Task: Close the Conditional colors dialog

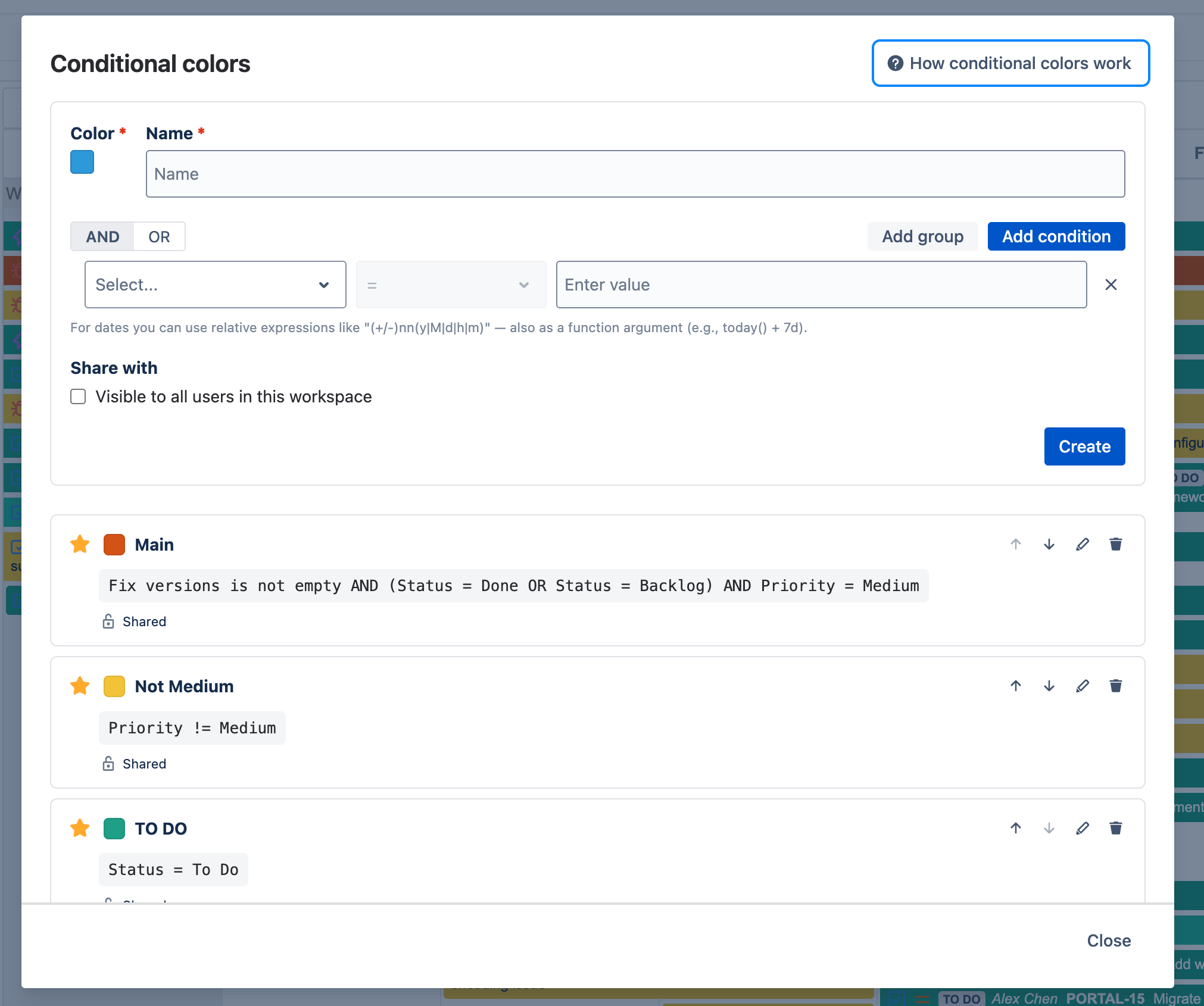Action: [1109, 941]
